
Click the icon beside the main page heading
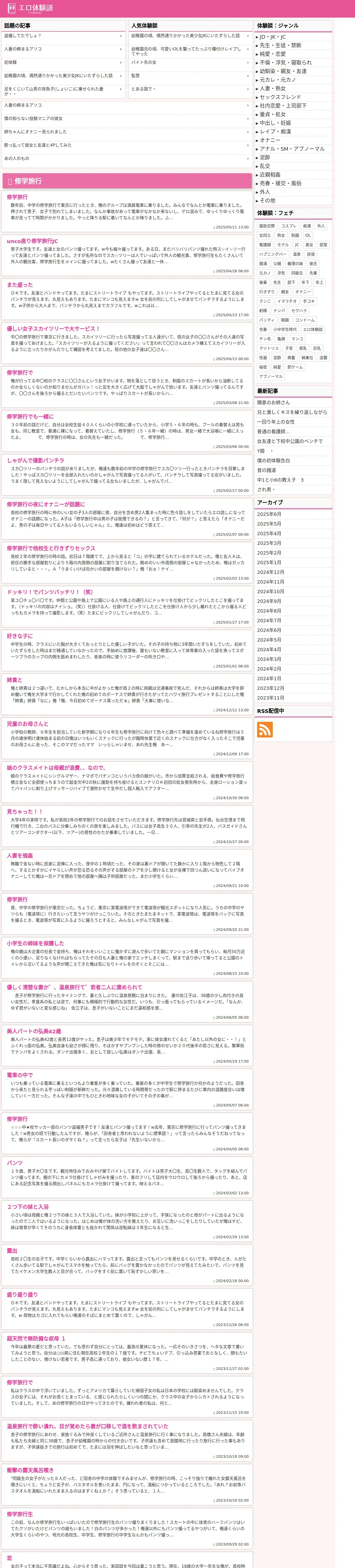point(9,181)
